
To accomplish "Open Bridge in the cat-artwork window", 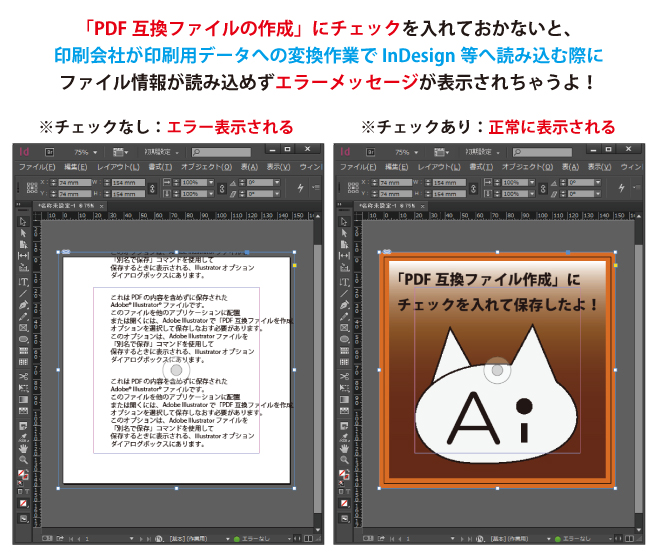I will tap(371, 152).
